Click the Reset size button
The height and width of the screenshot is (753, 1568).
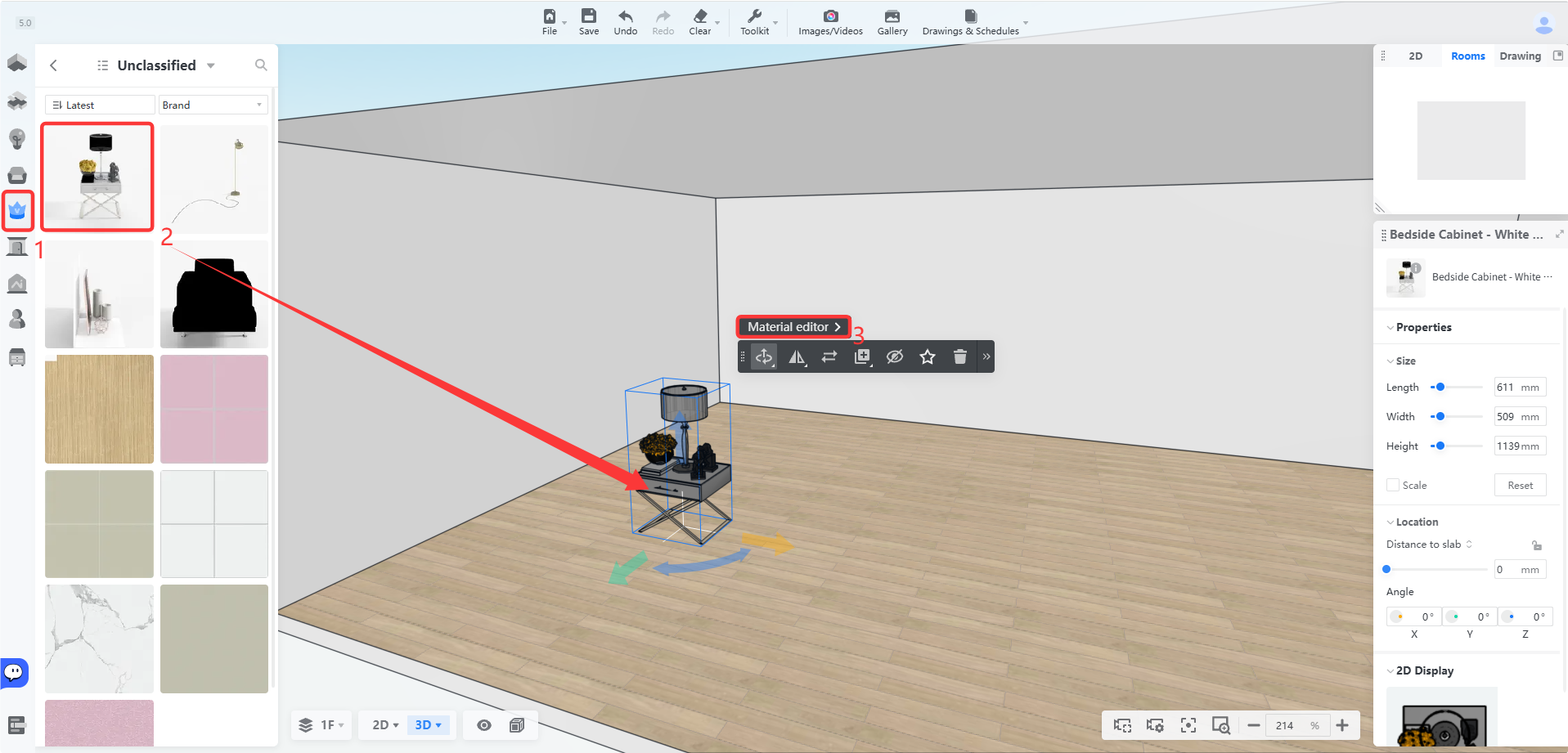coord(1521,485)
